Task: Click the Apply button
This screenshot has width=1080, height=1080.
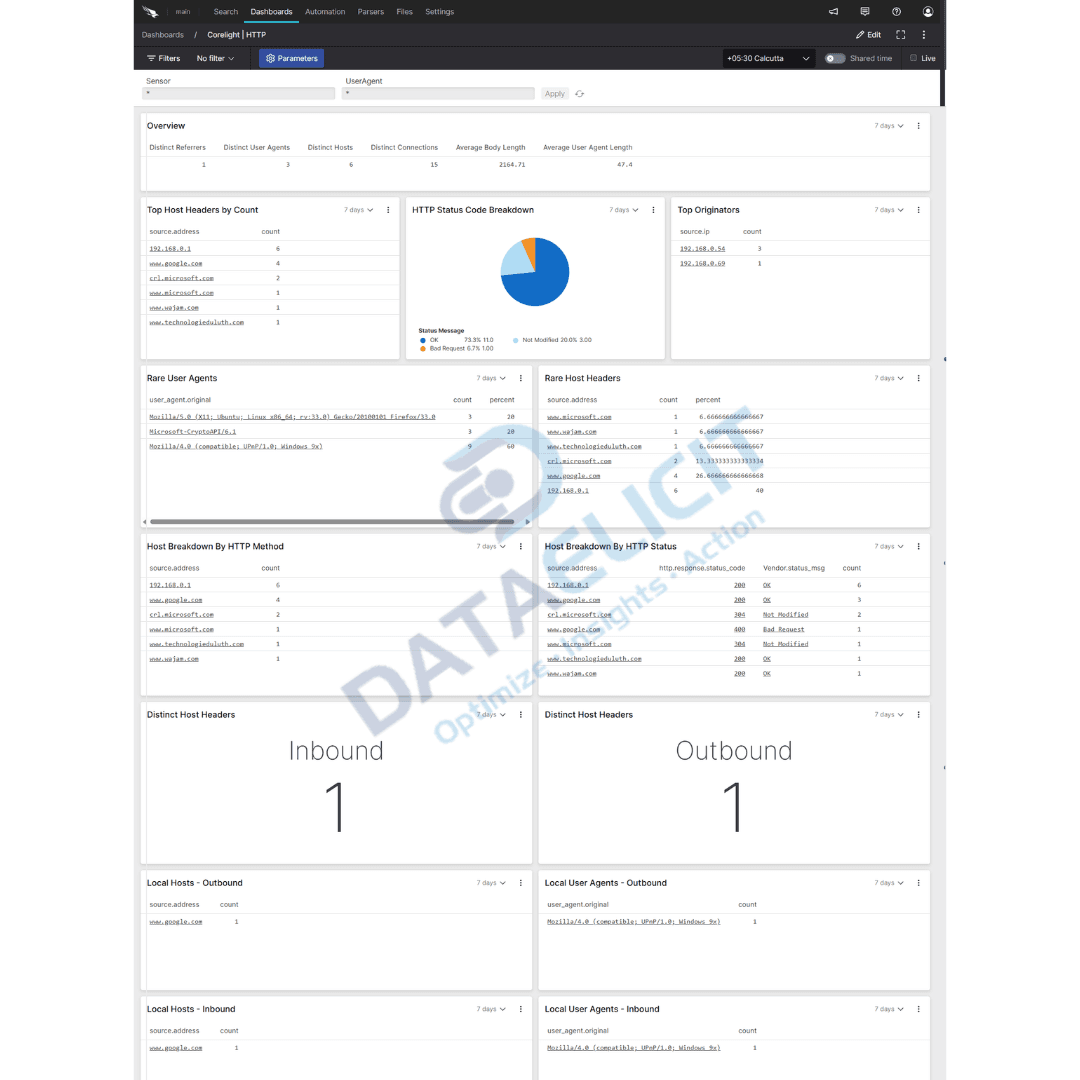Action: [x=554, y=93]
